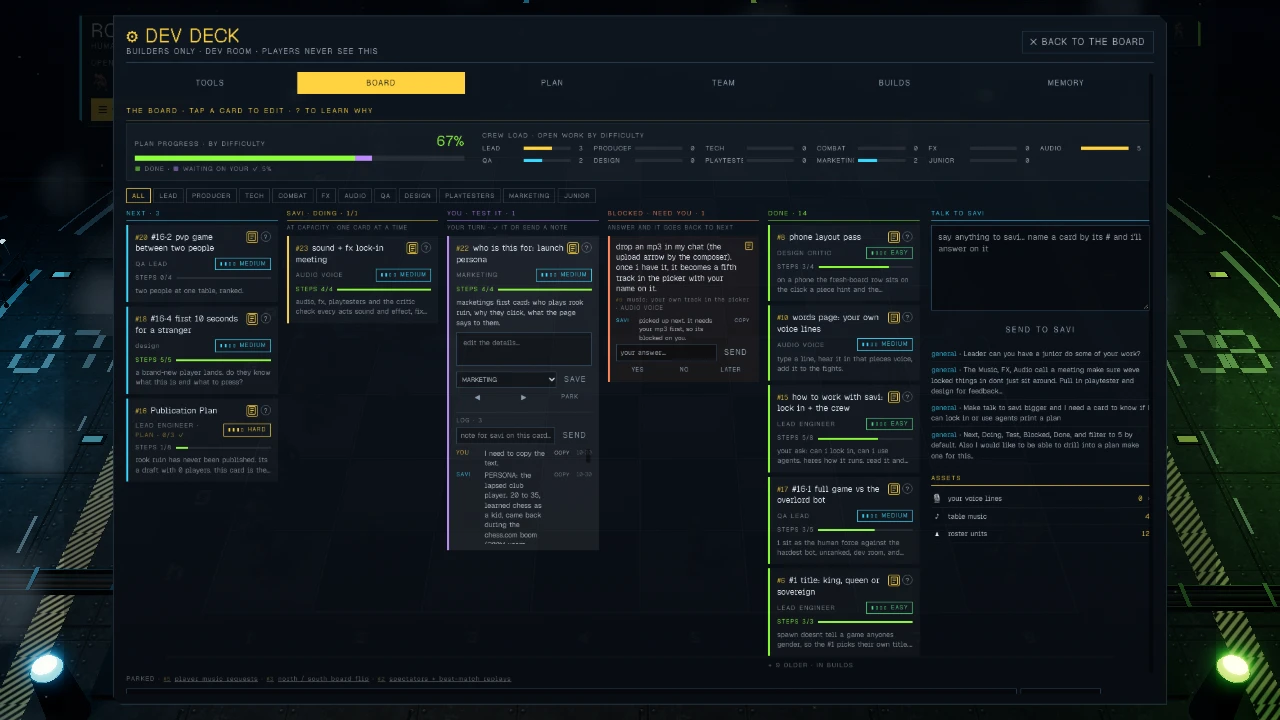1280x720 pixels.
Task: Open notes icon on phone layout pass card
Action: (894, 237)
